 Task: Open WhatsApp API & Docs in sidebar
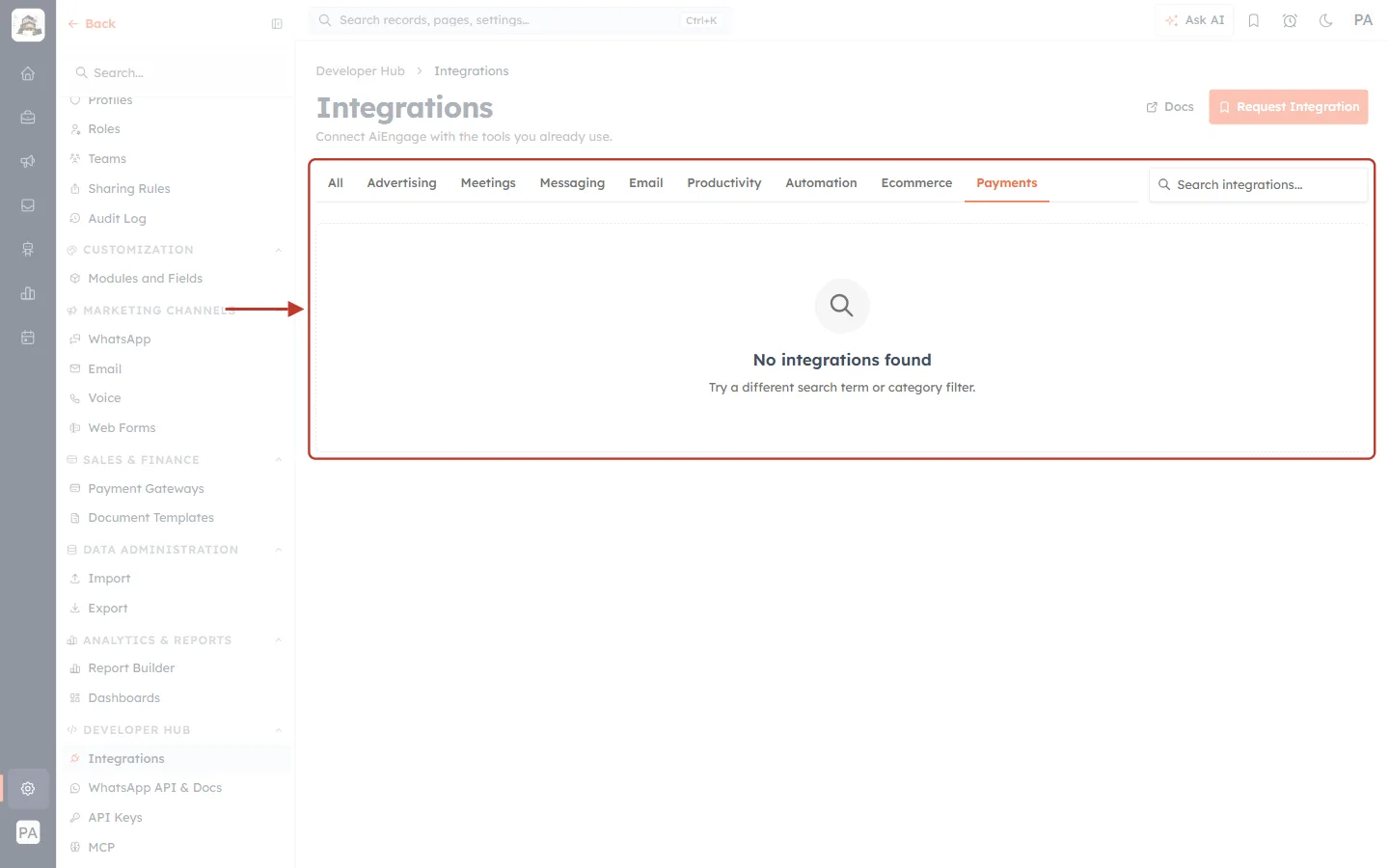coord(154,788)
